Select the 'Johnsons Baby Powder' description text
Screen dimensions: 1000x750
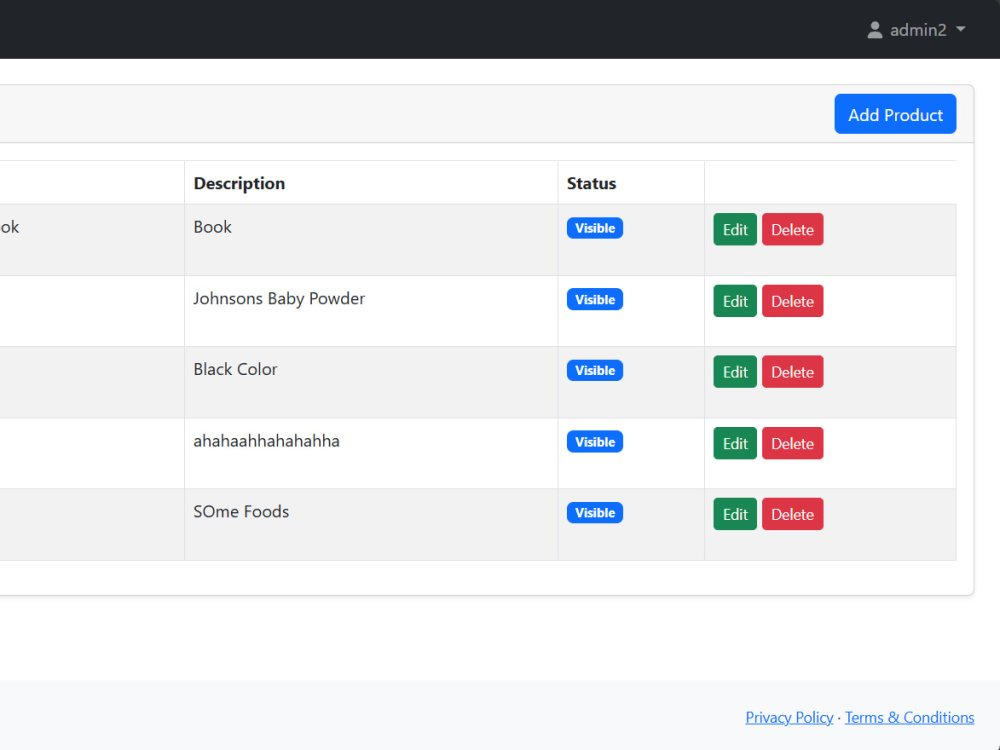point(279,298)
